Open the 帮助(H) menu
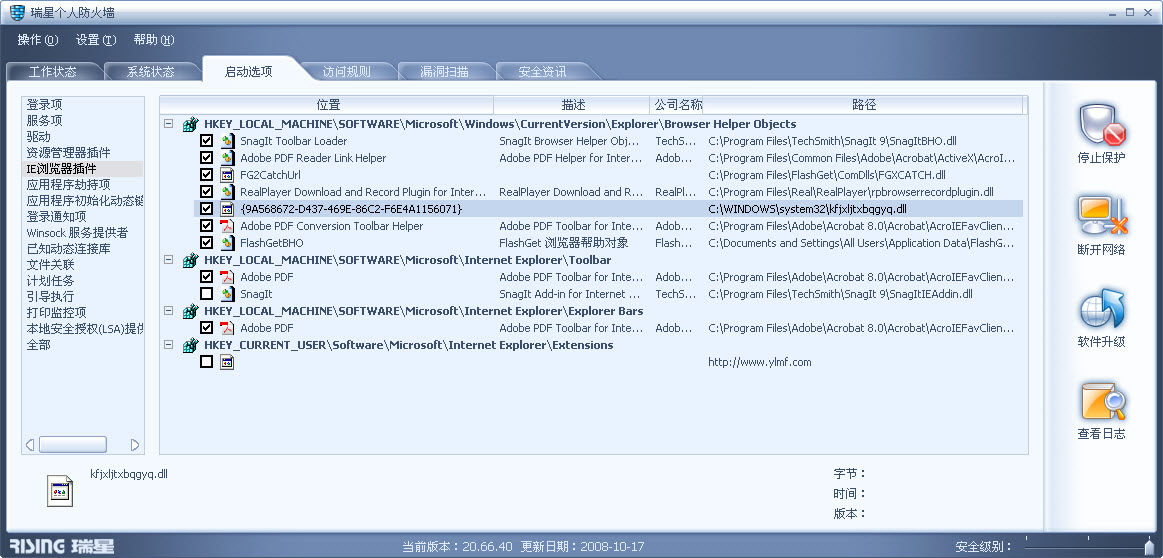Image resolution: width=1163 pixels, height=558 pixels. point(154,40)
